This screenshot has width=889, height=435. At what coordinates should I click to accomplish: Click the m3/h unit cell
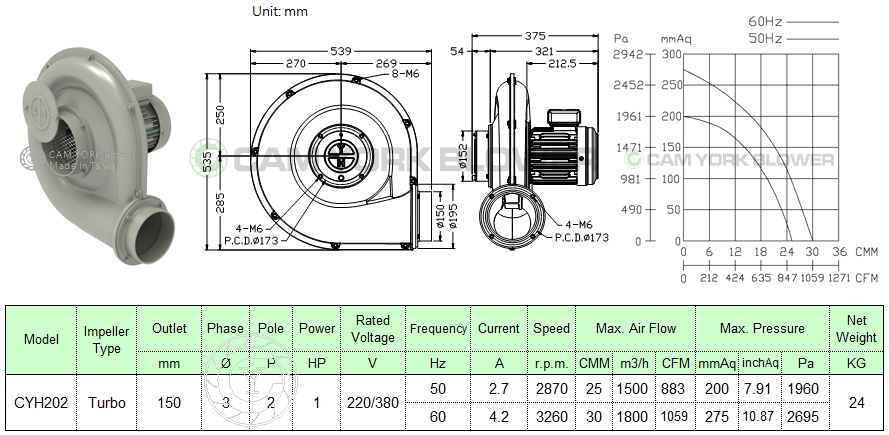pos(632,363)
